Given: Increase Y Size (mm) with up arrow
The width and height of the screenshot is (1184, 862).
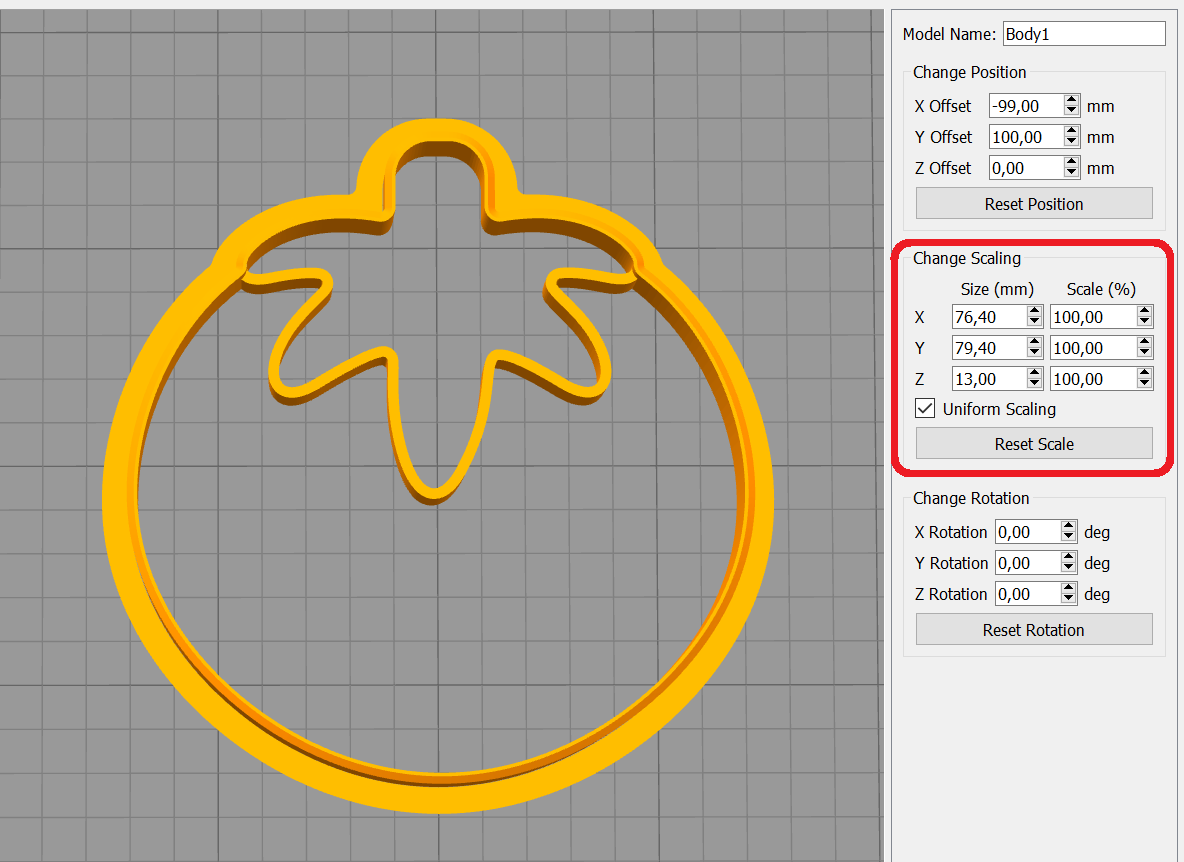Looking at the screenshot, I should [x=1034, y=343].
